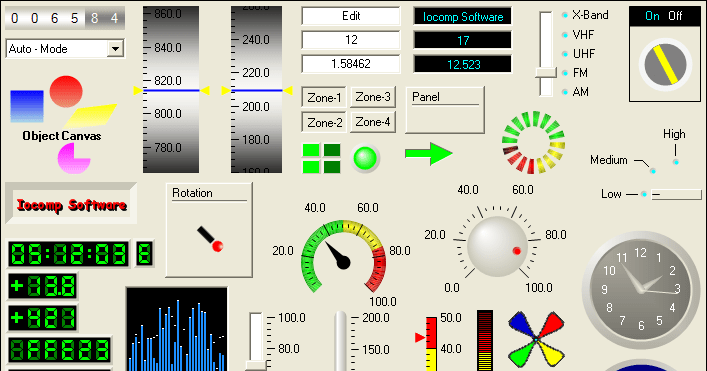Click the field containing 1.58462
Screen dimensions: 707x371
coord(351,64)
